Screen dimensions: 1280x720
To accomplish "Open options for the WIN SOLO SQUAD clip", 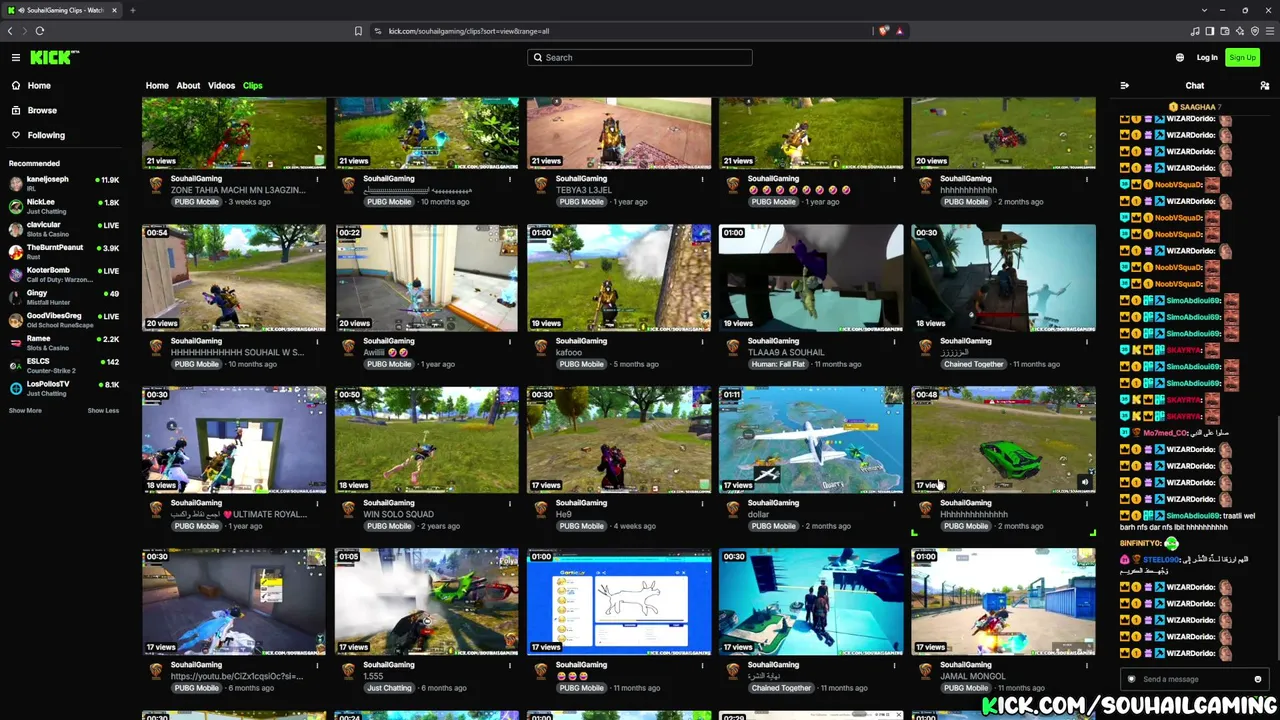I will 510,503.
